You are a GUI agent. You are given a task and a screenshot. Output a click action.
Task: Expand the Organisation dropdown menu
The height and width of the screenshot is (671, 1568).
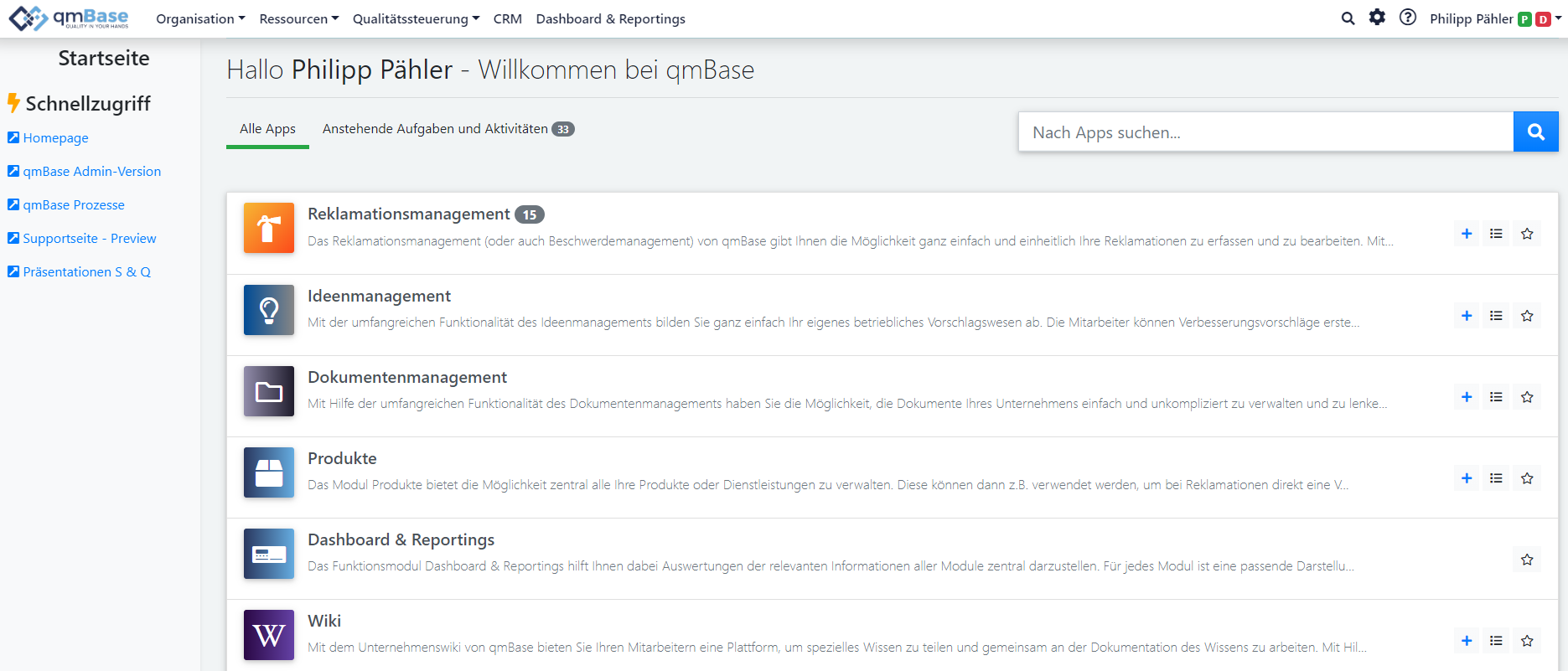[200, 18]
